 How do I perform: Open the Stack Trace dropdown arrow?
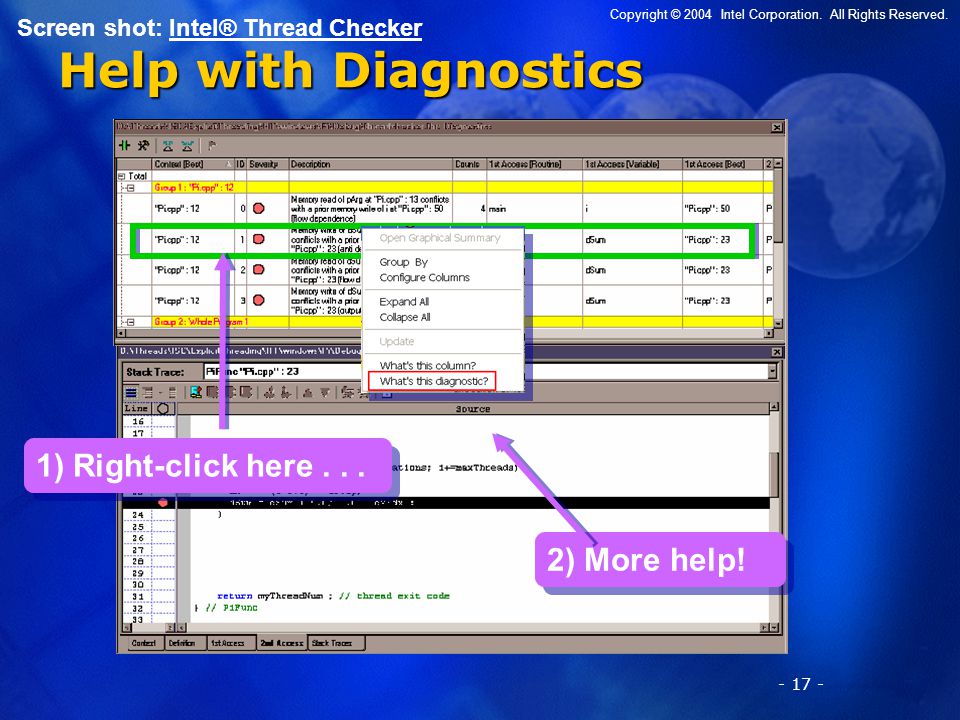[x=772, y=372]
